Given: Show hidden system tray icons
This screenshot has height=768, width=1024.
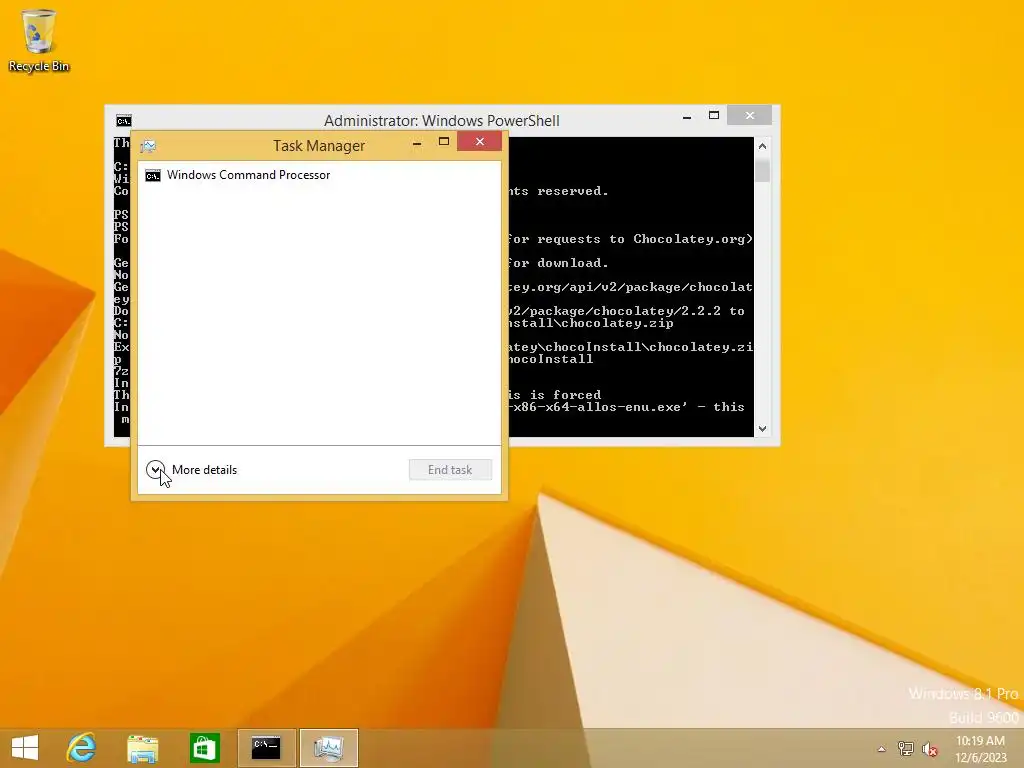Looking at the screenshot, I should (882, 749).
